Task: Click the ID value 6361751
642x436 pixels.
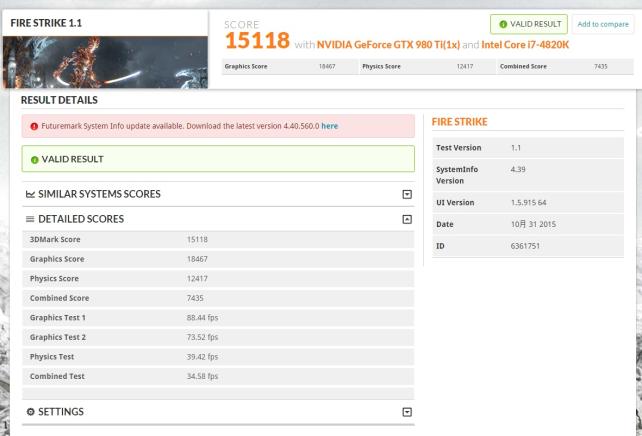Action: click(x=525, y=246)
